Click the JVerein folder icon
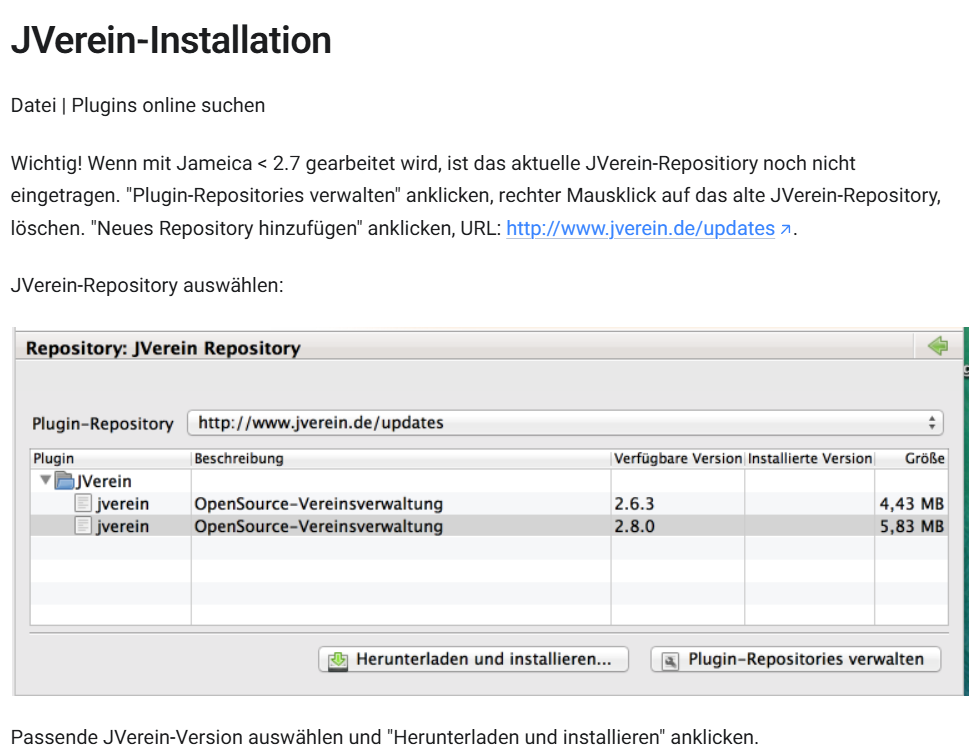Screen dimensions: 979x756 [x=65, y=481]
